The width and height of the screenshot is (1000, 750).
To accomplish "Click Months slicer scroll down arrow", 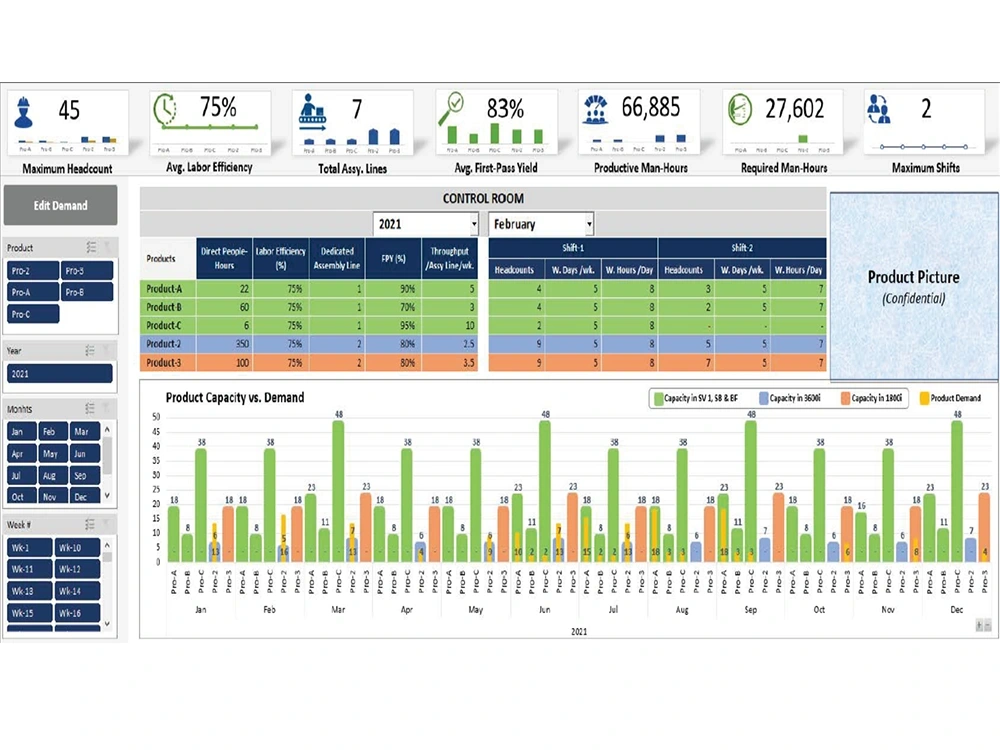I will pyautogui.click(x=107, y=495).
